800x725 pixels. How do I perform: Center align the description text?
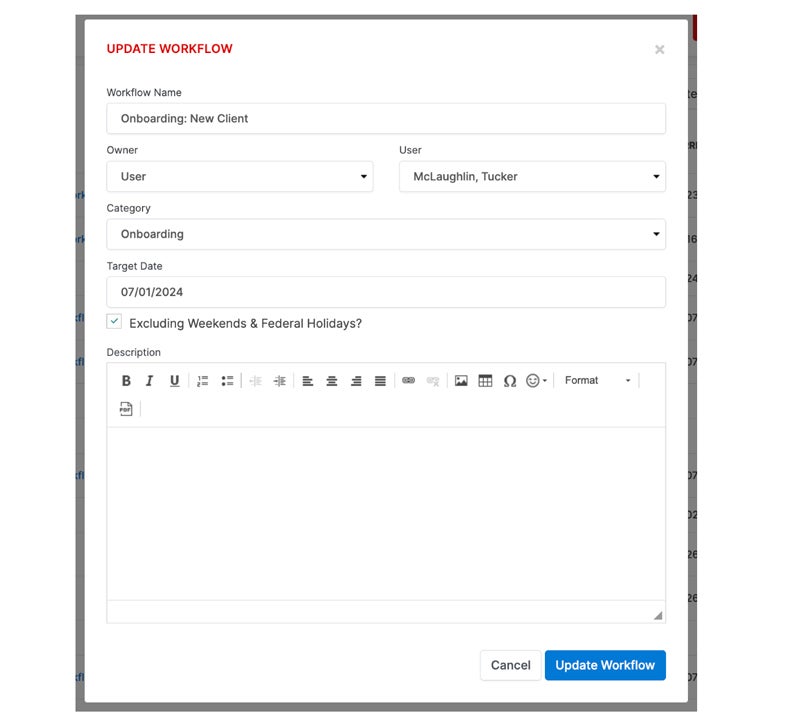(332, 381)
